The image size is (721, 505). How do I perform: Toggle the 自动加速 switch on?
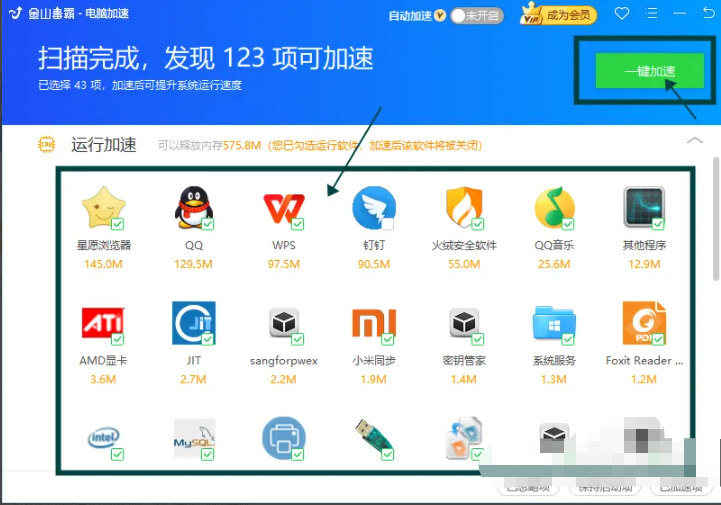tap(476, 16)
